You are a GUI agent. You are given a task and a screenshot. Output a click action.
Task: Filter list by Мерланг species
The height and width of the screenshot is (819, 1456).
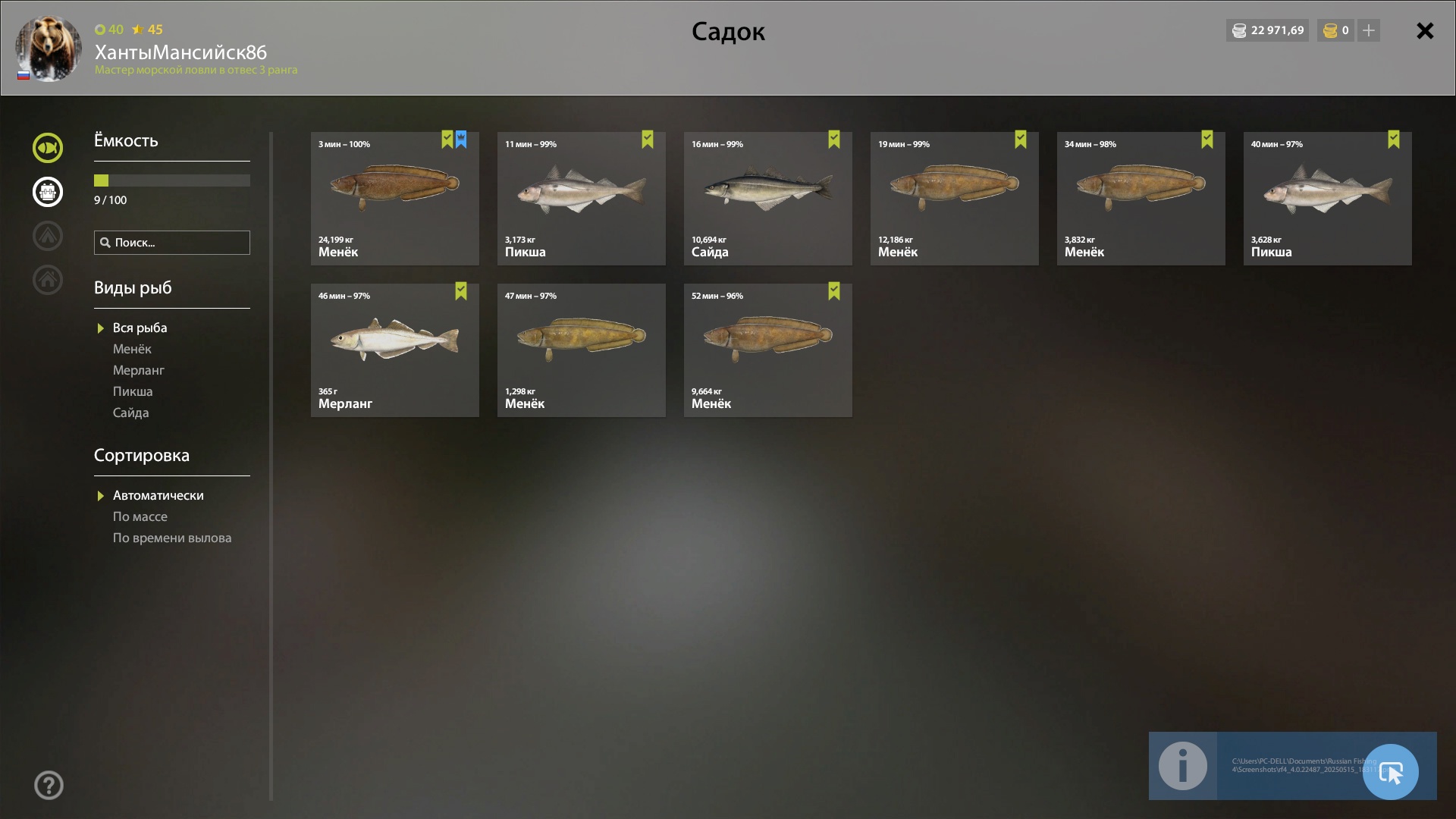coord(139,370)
